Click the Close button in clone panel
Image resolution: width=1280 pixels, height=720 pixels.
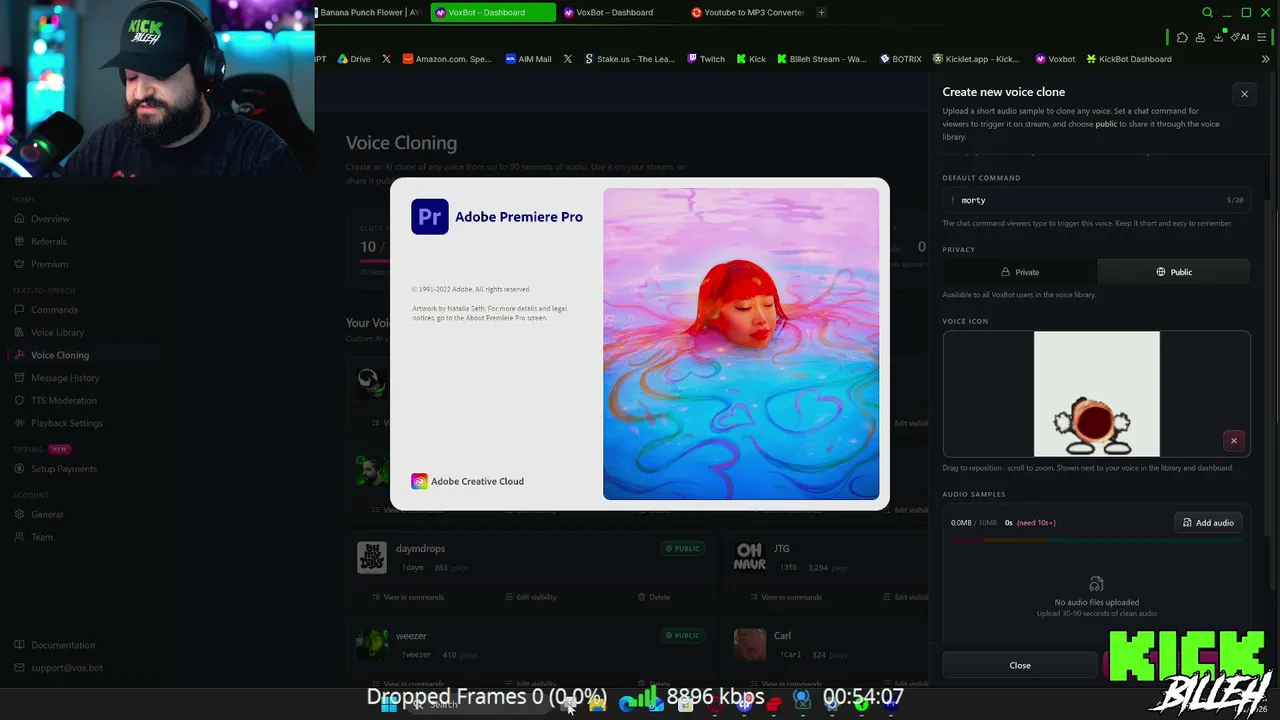point(1020,665)
